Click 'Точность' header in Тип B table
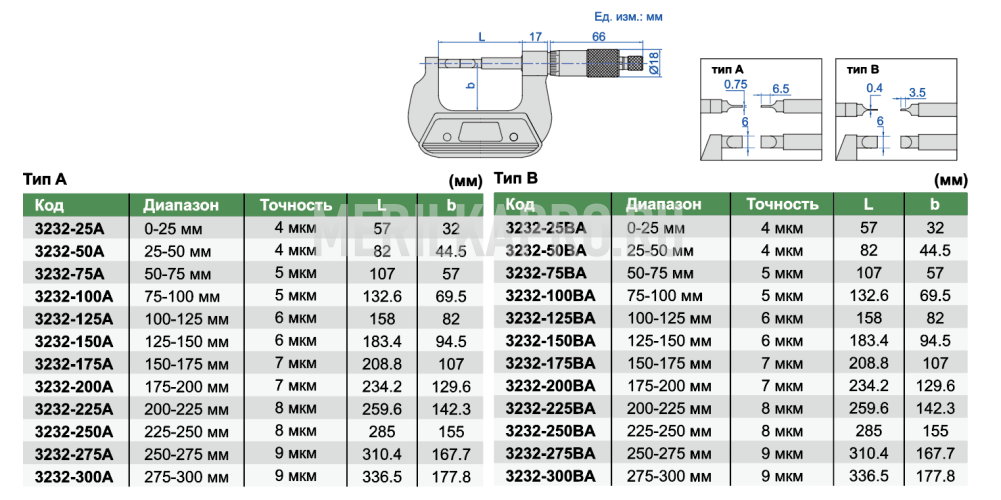The image size is (1001, 500). click(x=783, y=204)
